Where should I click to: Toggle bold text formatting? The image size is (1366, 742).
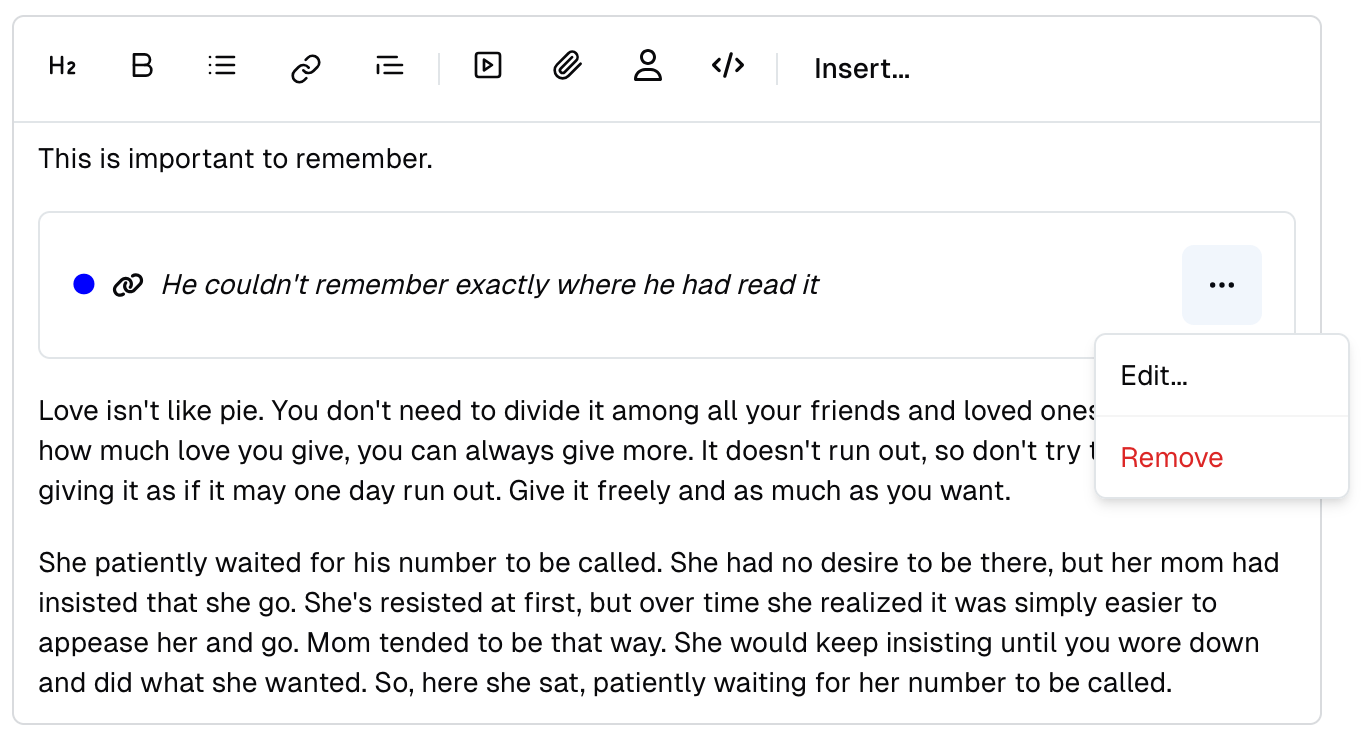point(142,67)
